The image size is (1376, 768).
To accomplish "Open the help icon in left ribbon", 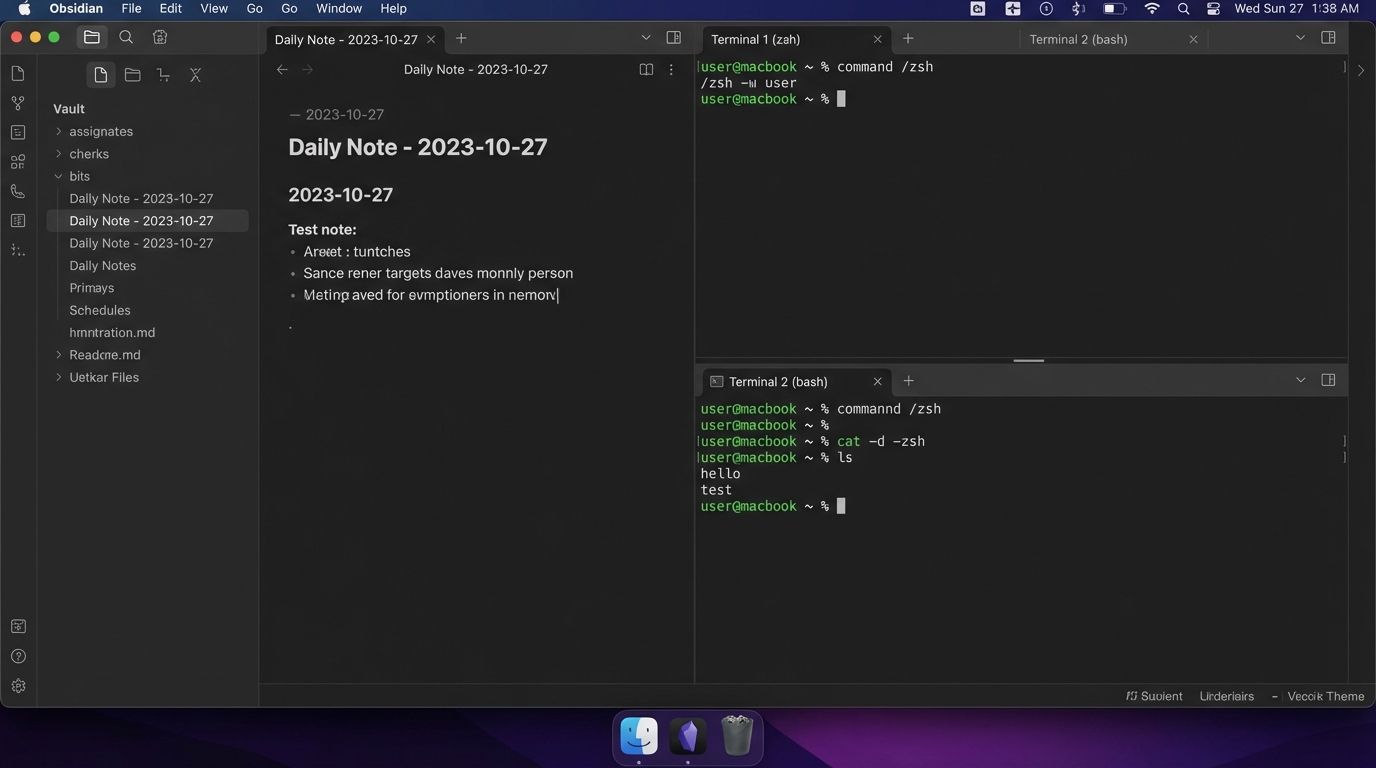I will pos(18,656).
